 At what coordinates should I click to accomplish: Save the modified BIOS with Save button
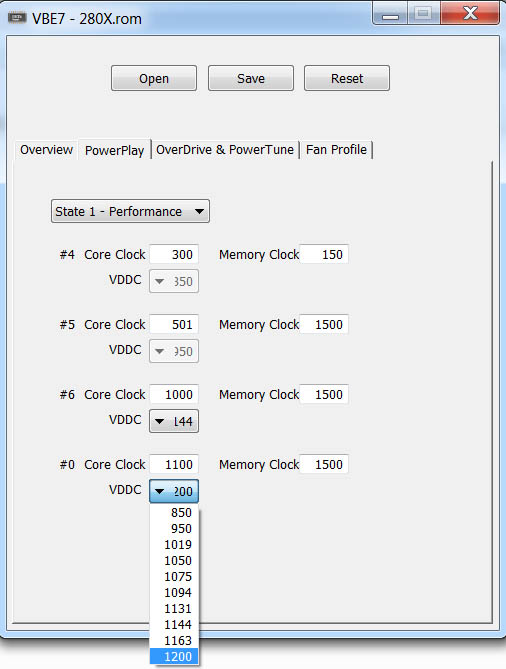(251, 78)
